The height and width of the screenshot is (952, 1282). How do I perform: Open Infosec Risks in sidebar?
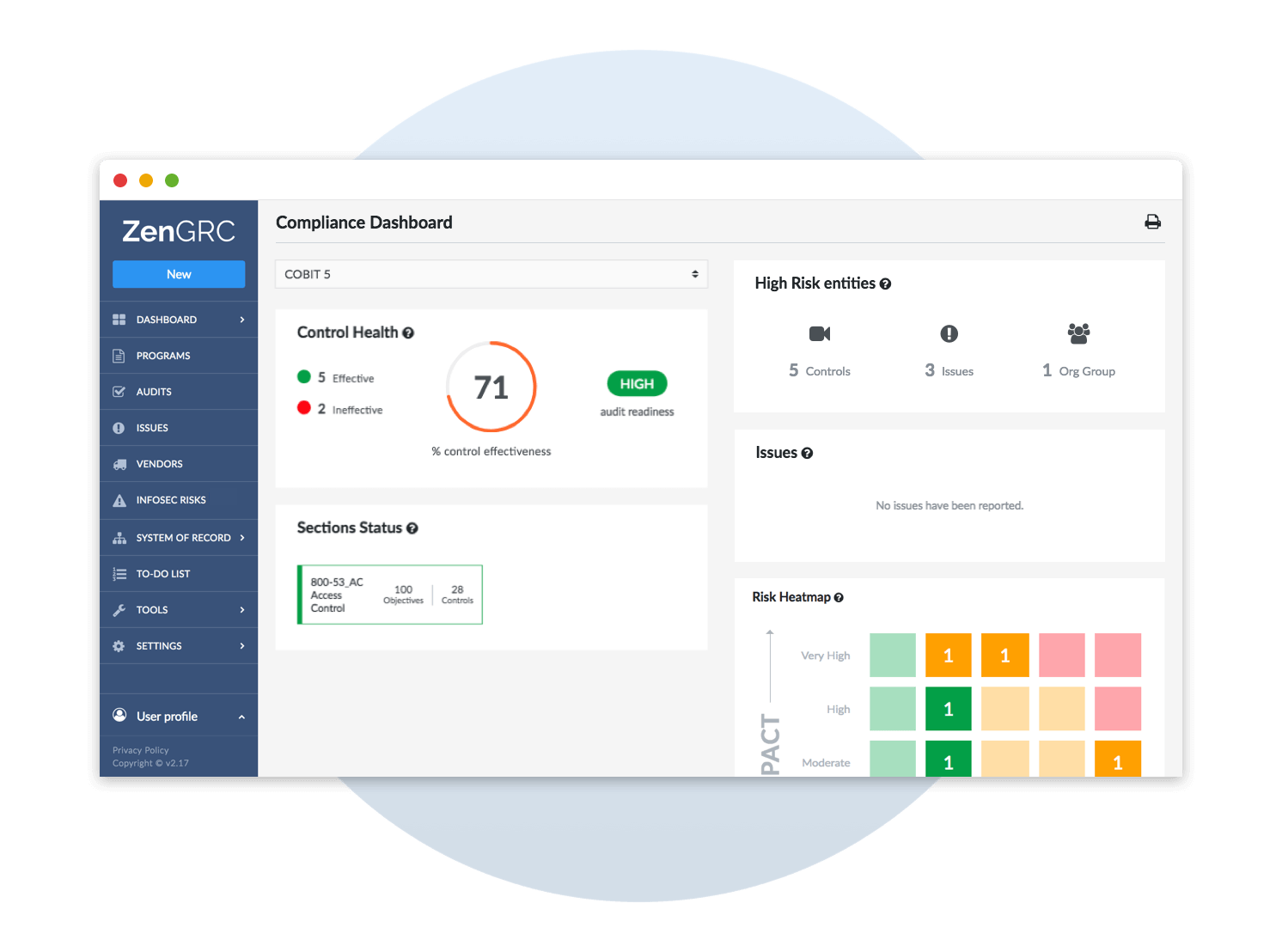(179, 500)
